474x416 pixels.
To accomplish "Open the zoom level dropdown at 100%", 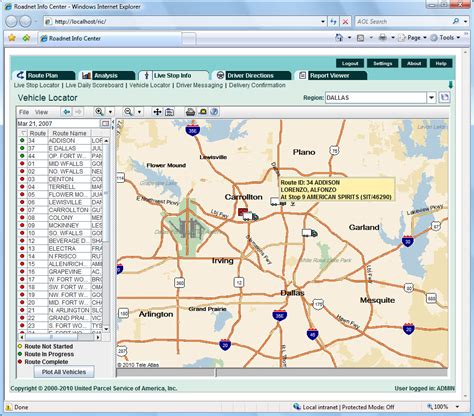I will (457, 407).
